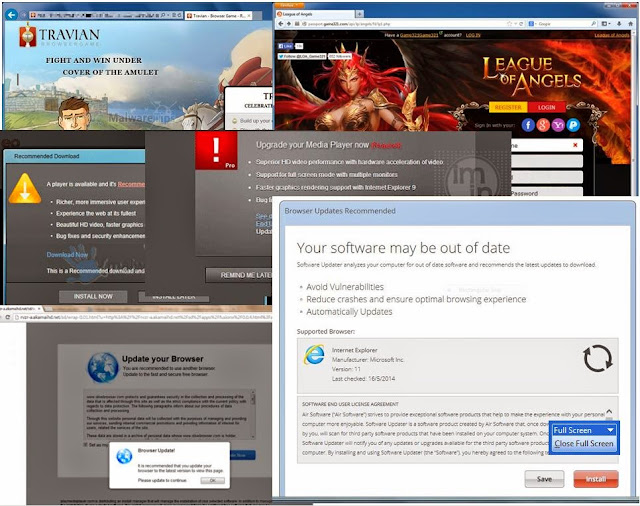The height and width of the screenshot is (506, 640).
Task: Open the Full Screen dropdown
Action: [x=584, y=430]
